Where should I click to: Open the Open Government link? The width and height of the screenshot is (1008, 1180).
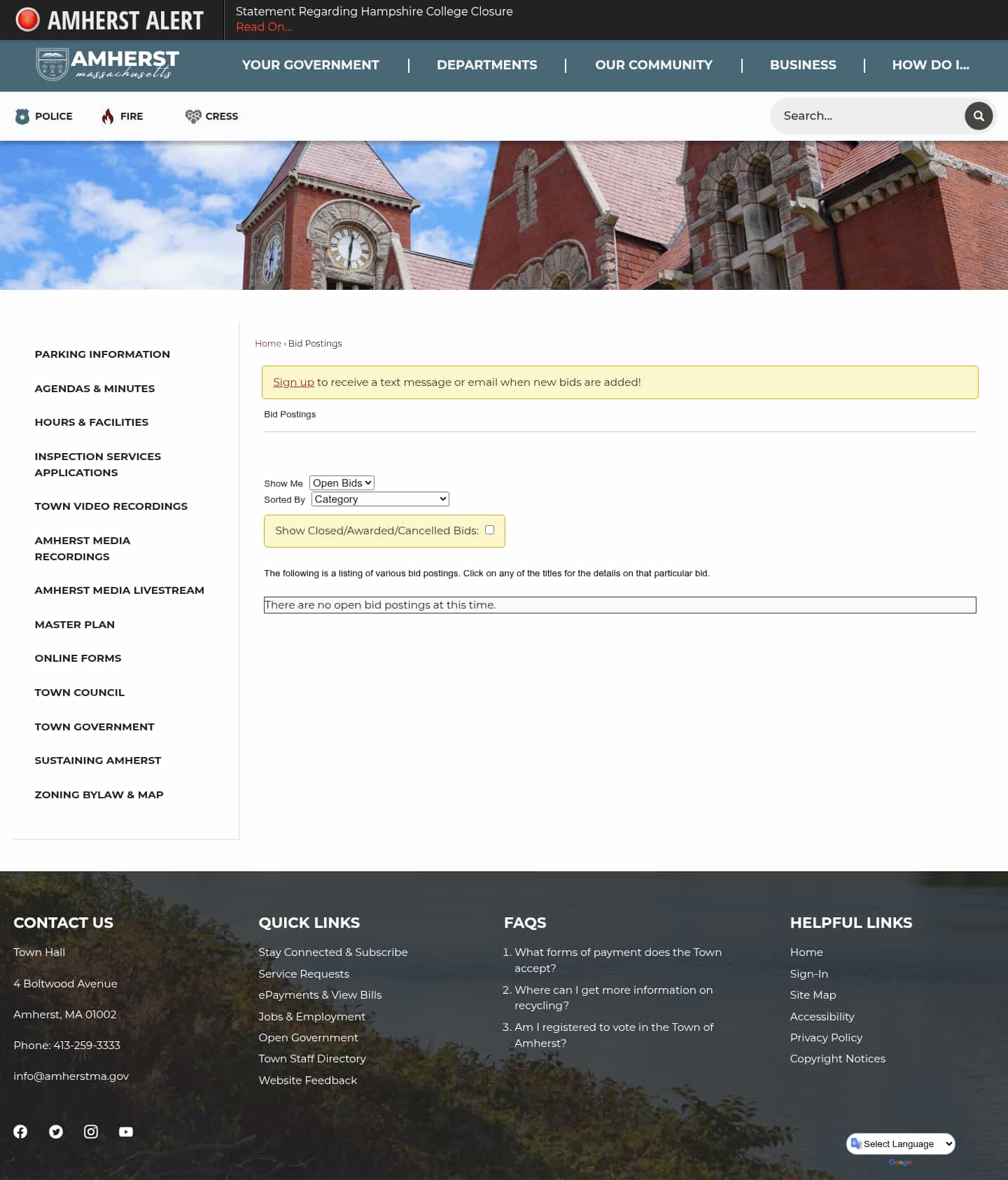[x=308, y=1038]
